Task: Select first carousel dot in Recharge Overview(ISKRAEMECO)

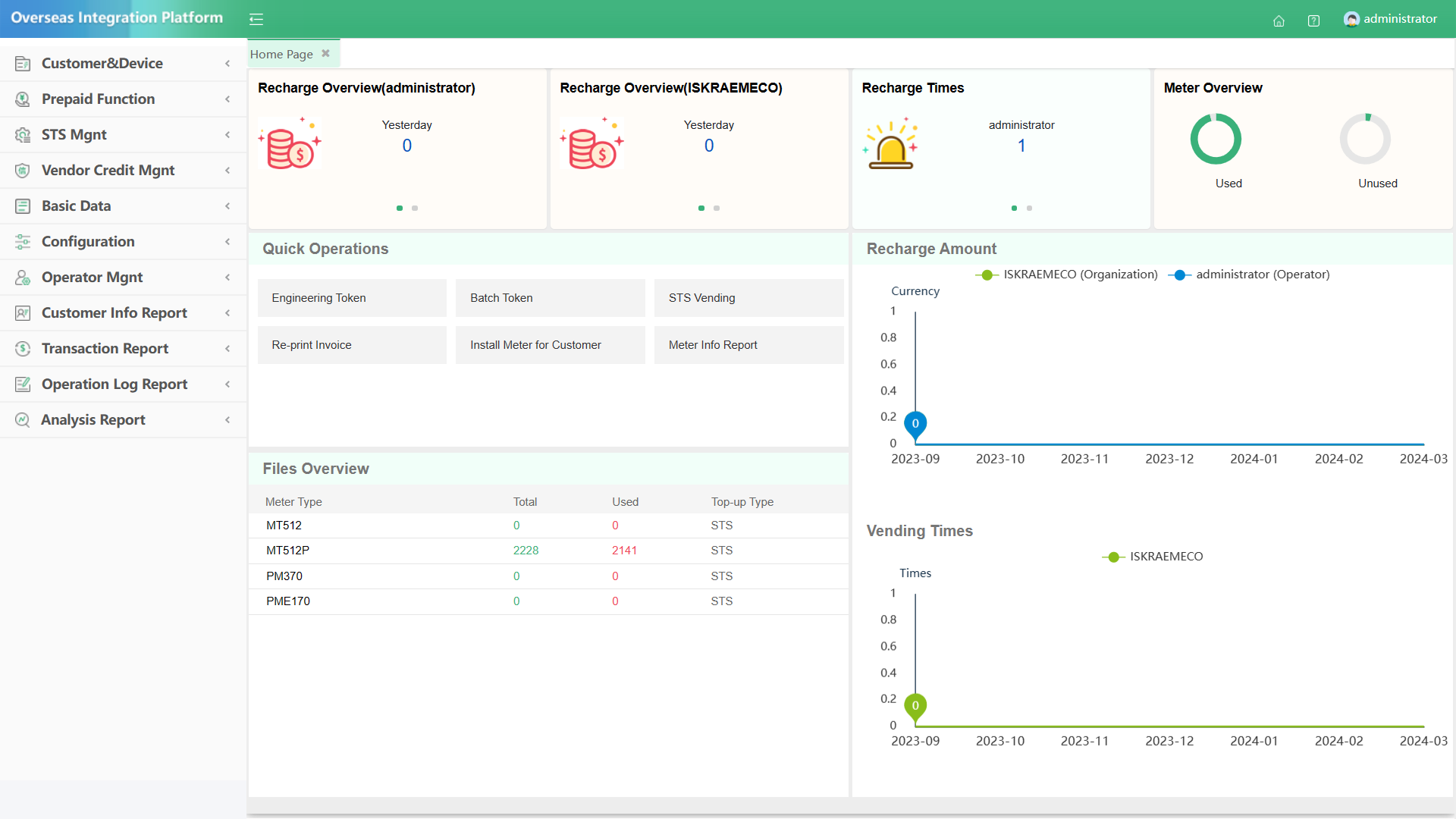Action: tap(701, 208)
